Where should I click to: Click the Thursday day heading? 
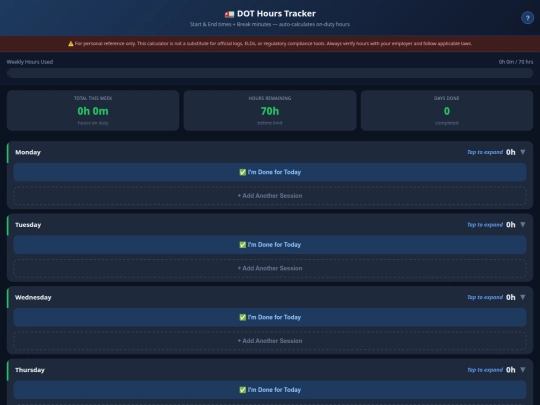[30, 370]
